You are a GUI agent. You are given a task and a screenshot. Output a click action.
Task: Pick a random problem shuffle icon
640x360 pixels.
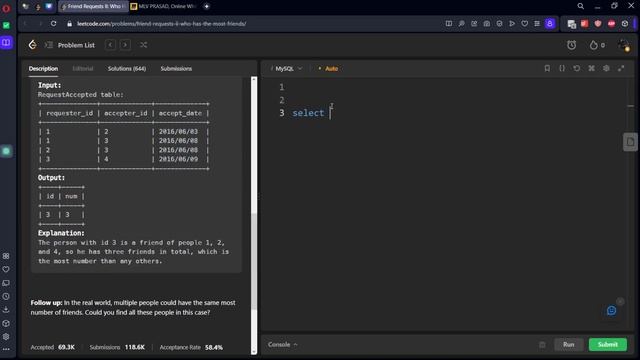(x=143, y=45)
